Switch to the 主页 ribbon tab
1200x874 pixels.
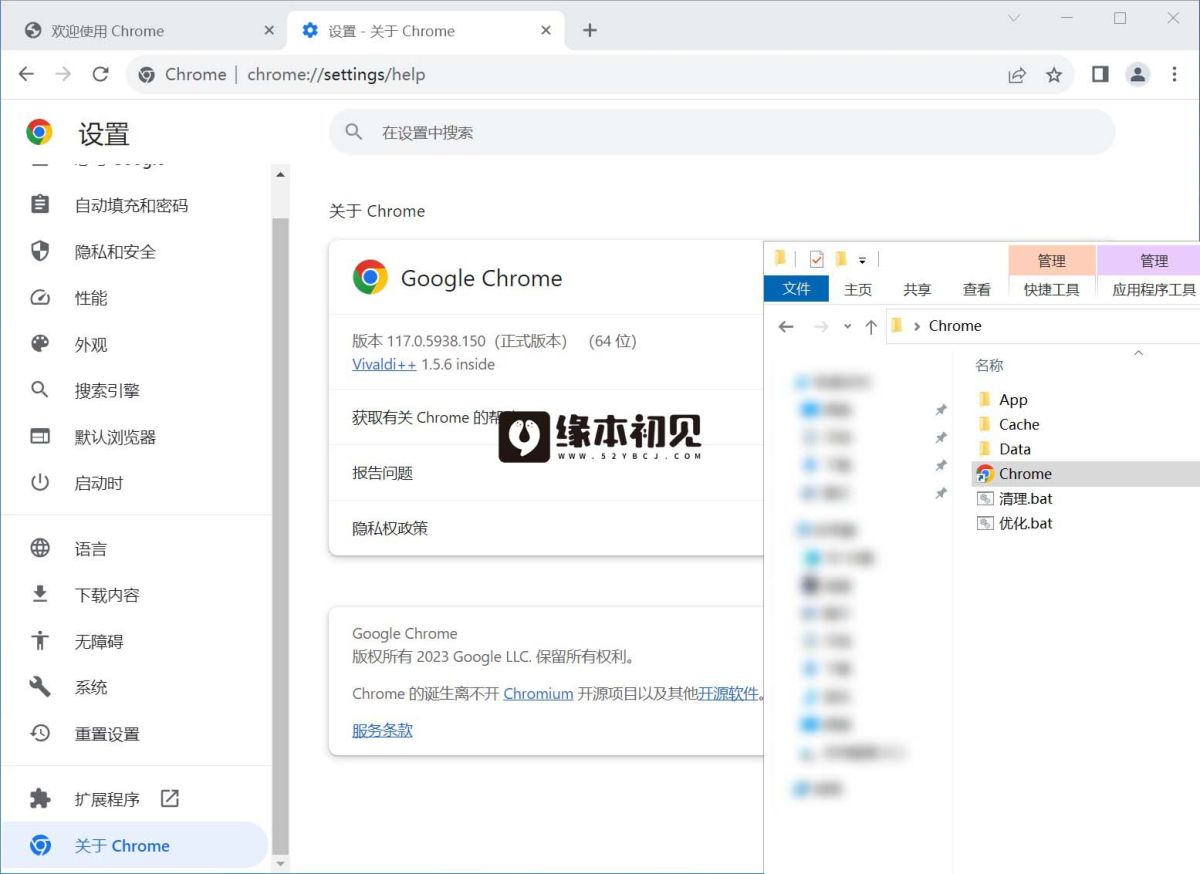(858, 289)
